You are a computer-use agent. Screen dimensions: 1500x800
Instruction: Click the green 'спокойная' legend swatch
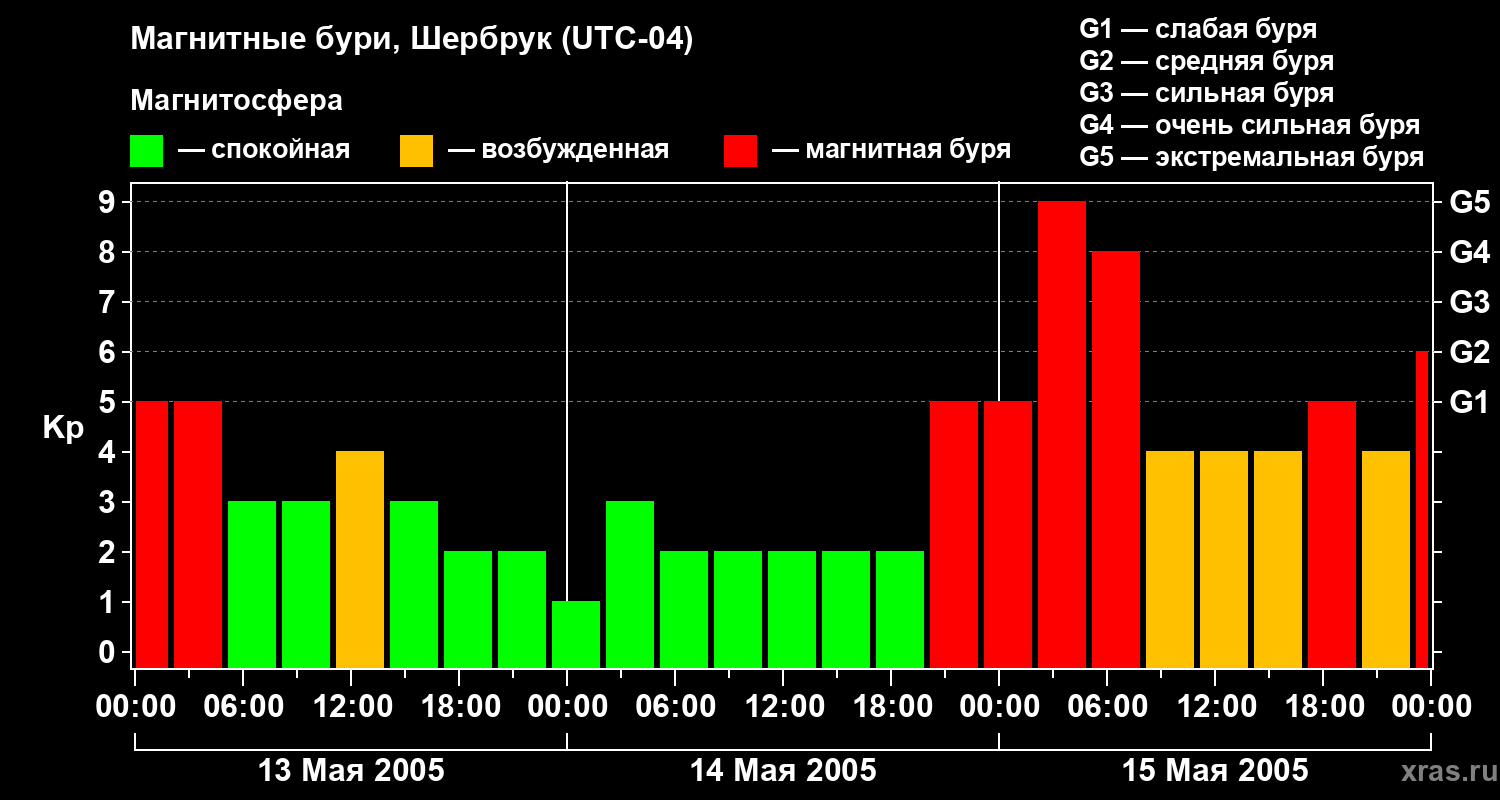[x=146, y=151]
